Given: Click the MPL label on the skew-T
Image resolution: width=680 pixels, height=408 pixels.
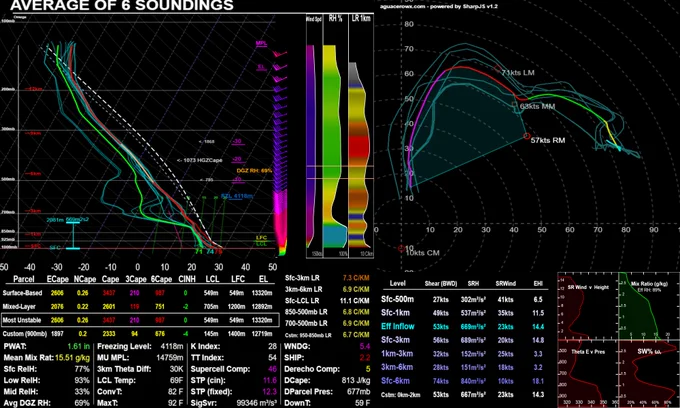Looking at the screenshot, I should tap(261, 44).
